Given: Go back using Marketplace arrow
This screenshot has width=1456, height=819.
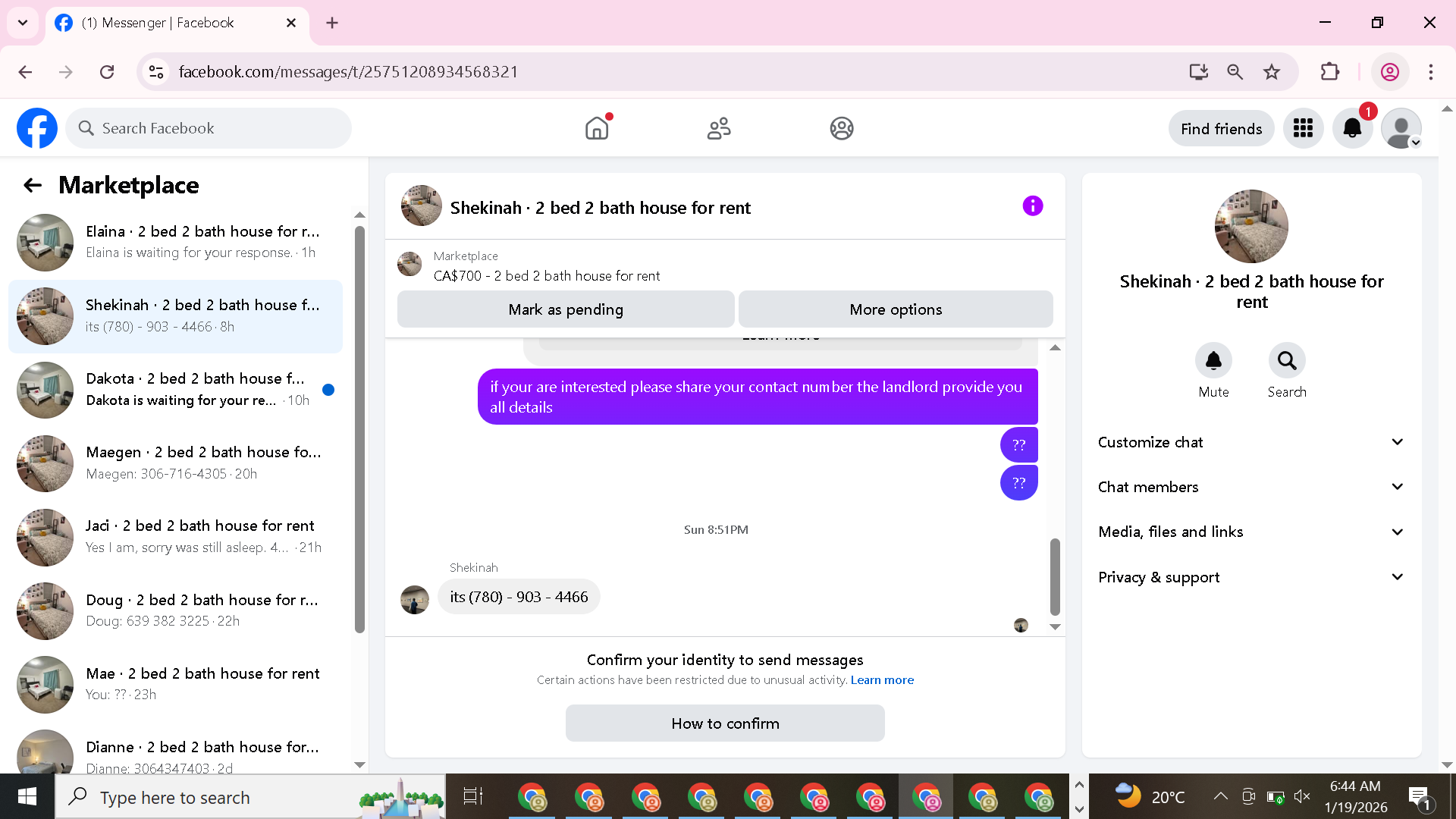Looking at the screenshot, I should pyautogui.click(x=33, y=185).
